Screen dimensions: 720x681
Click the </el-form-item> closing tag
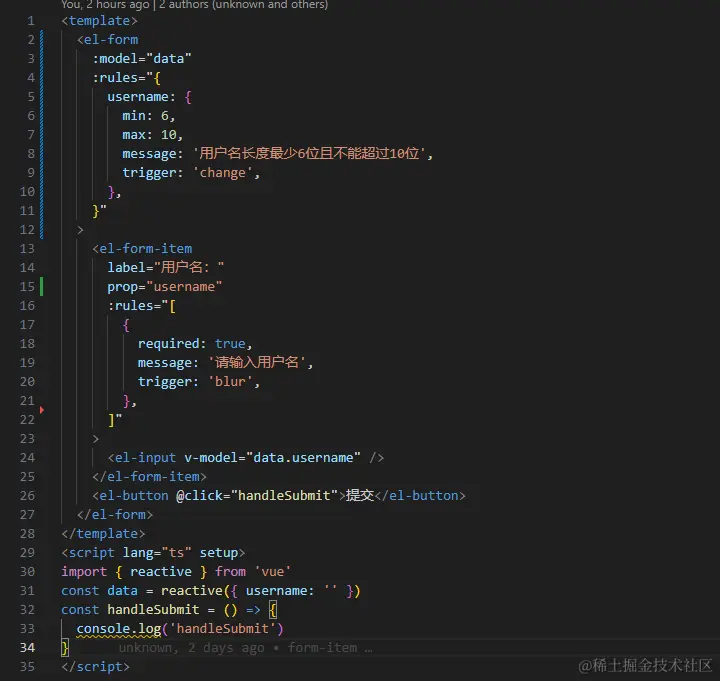[150, 477]
